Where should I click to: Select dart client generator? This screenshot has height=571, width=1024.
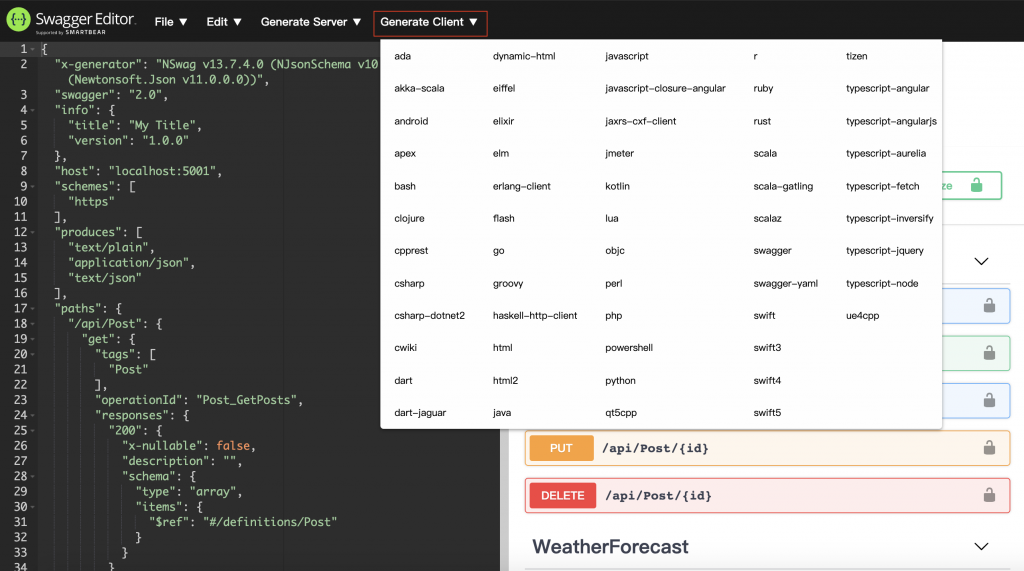pyautogui.click(x=403, y=380)
